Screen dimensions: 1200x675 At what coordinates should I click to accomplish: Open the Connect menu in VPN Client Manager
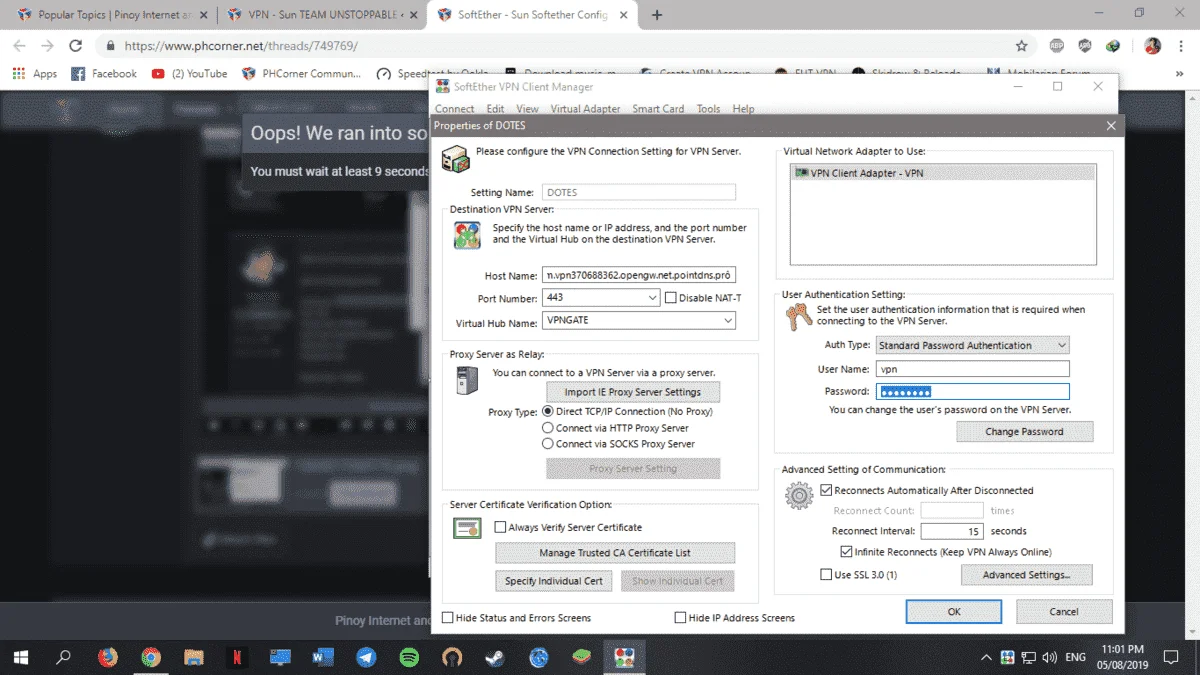pyautogui.click(x=455, y=109)
